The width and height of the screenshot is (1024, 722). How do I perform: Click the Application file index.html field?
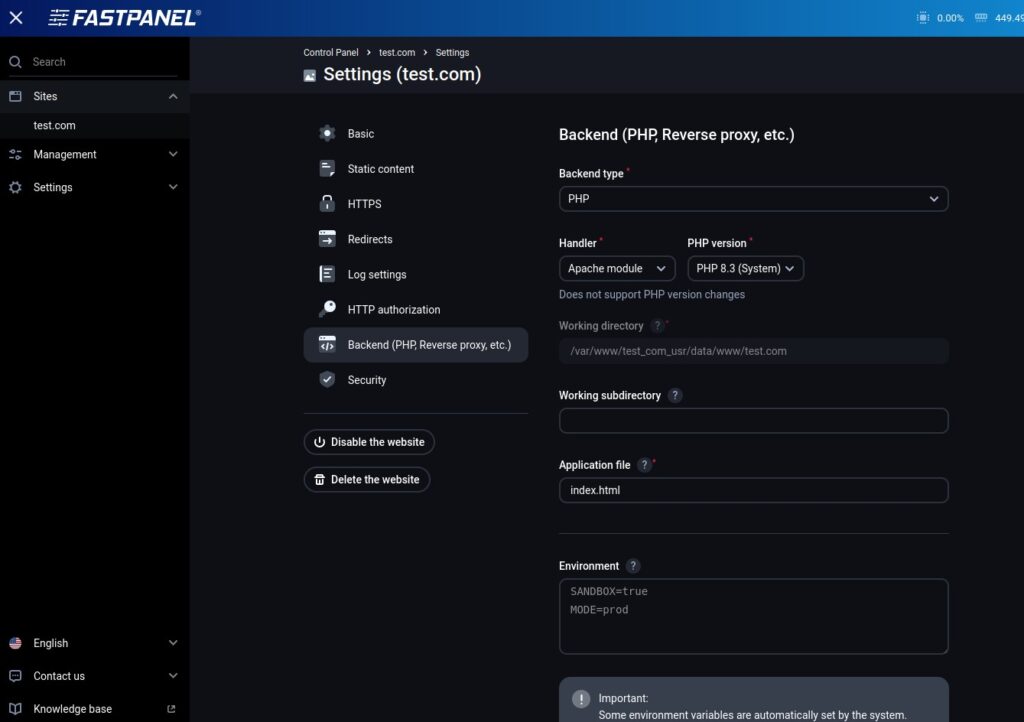tap(753, 490)
